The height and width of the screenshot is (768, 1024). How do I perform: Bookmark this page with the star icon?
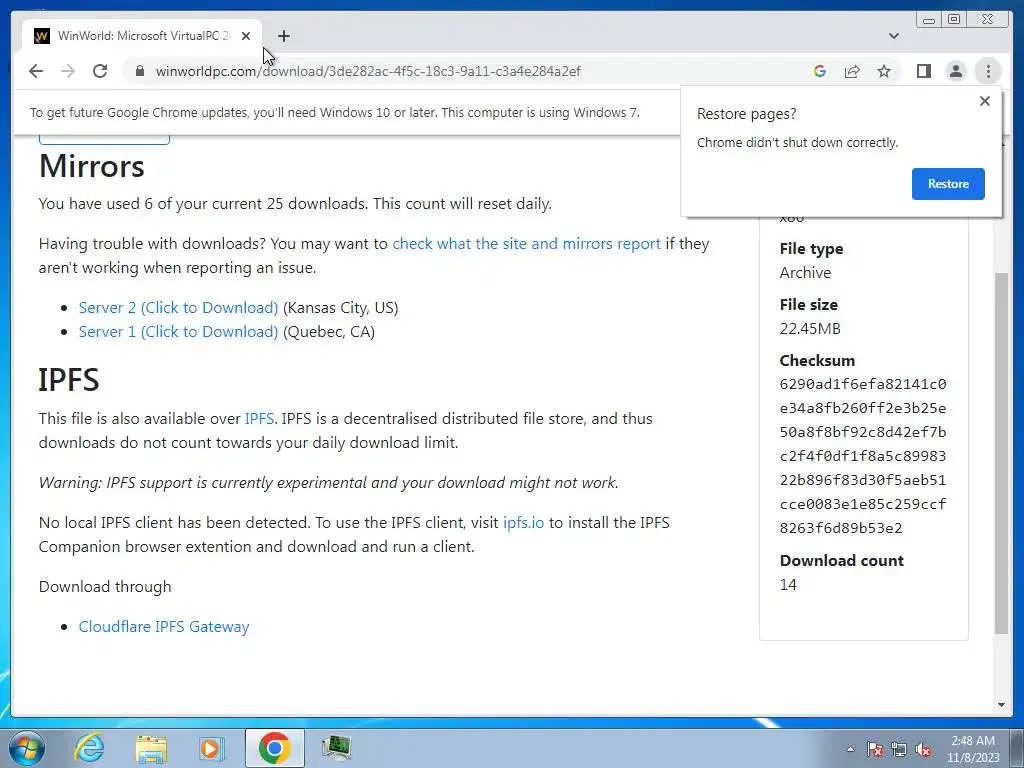click(x=884, y=71)
